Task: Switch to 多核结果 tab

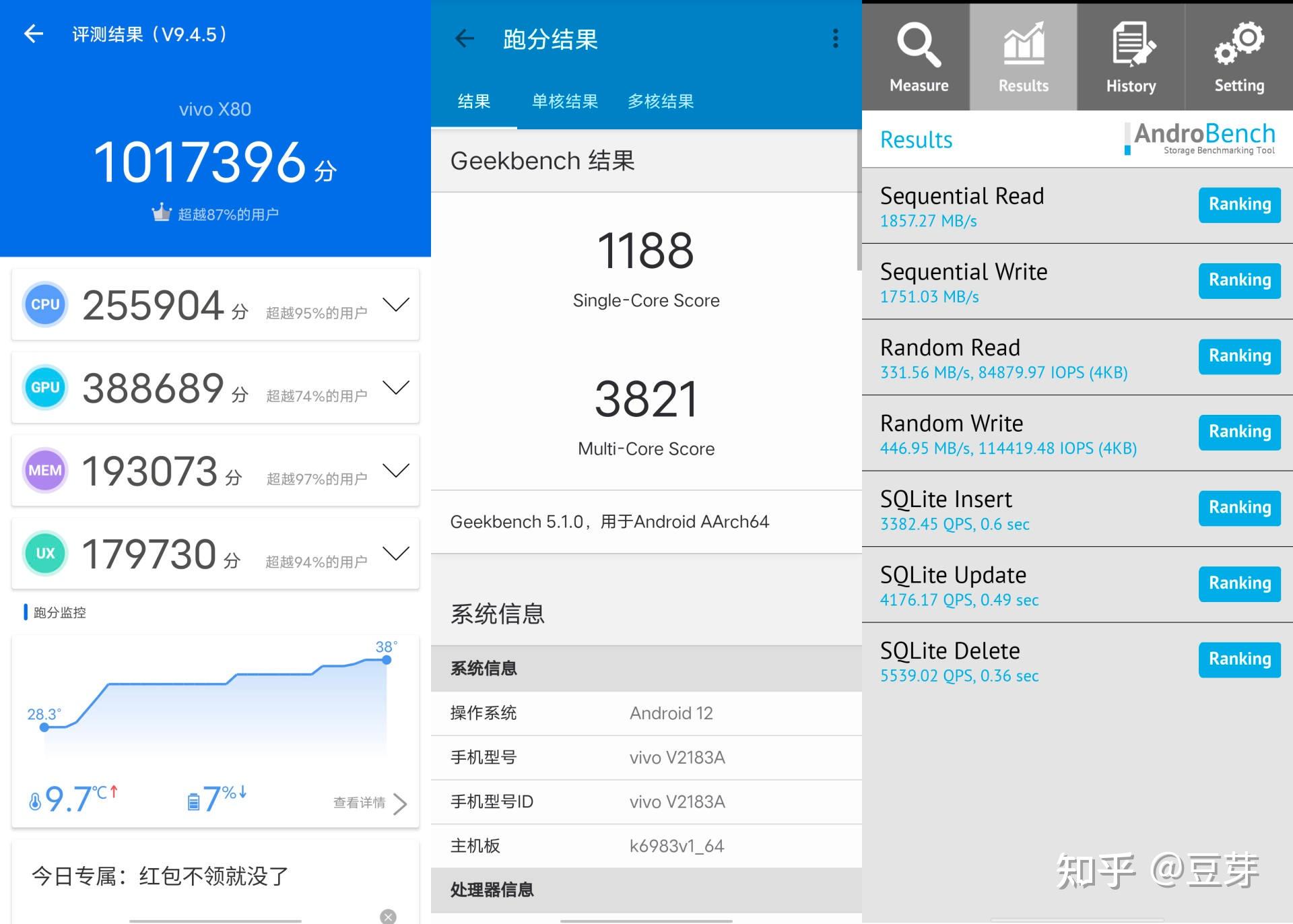Action: pyautogui.click(x=660, y=102)
